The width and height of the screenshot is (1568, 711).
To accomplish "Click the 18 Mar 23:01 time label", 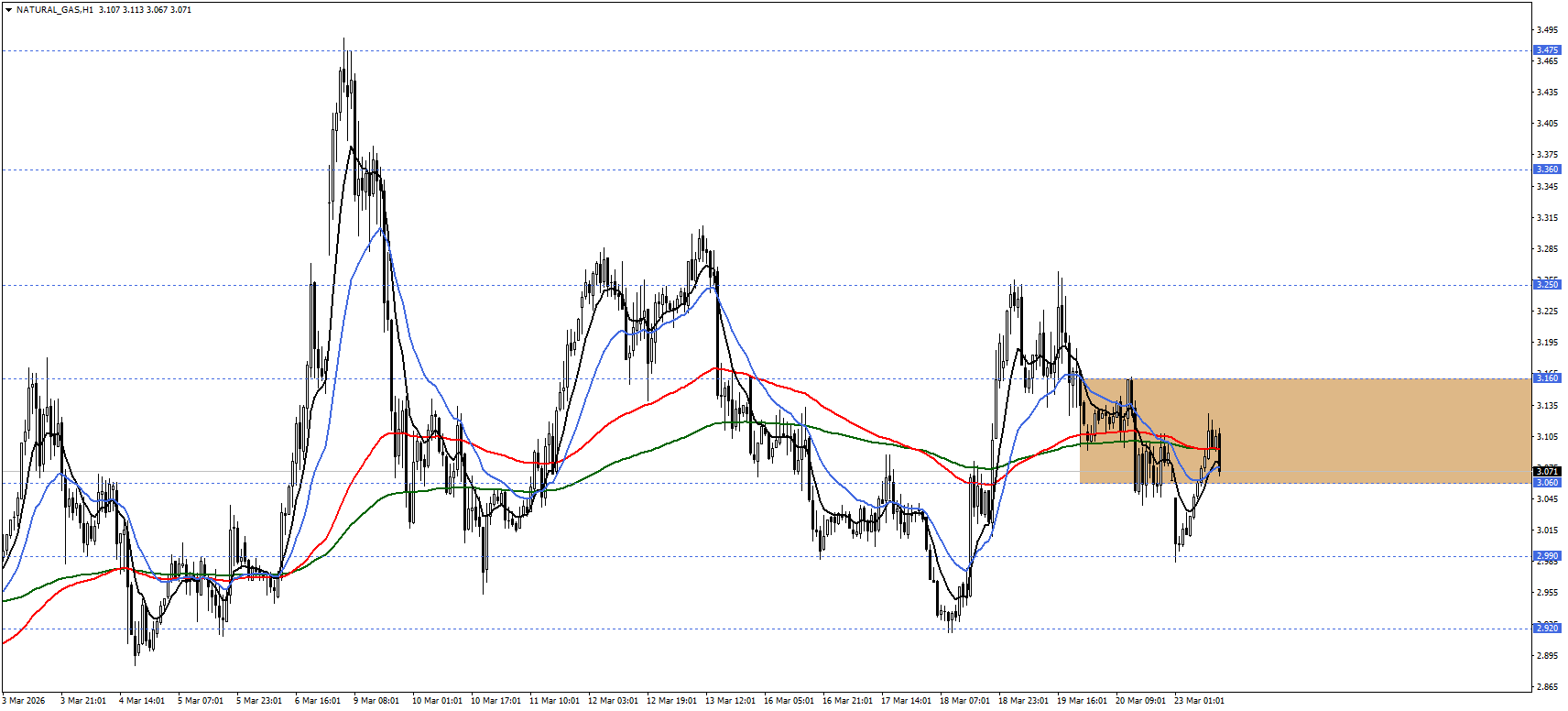I will pyautogui.click(x=1023, y=701).
